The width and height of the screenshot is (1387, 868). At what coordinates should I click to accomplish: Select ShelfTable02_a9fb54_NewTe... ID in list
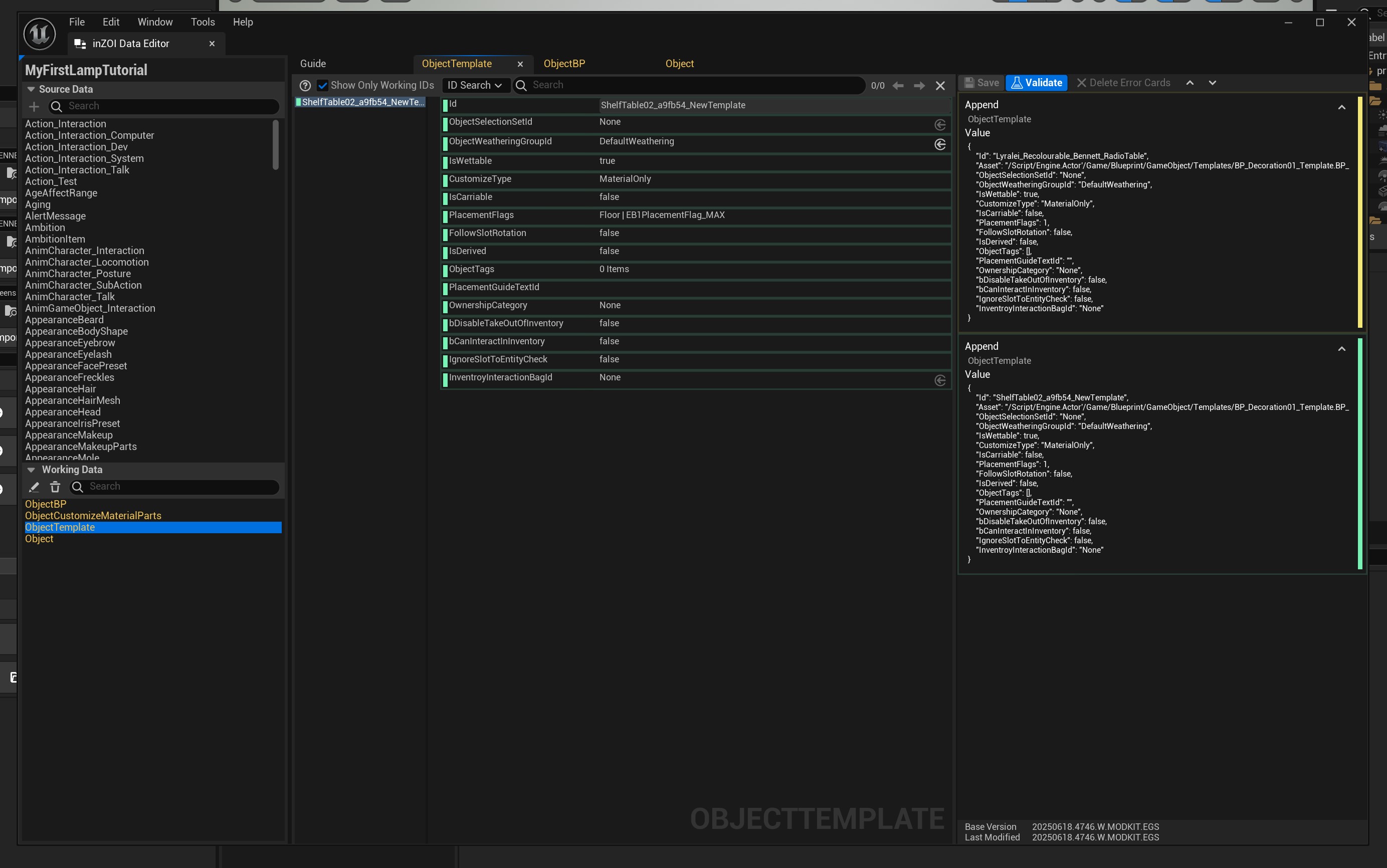[360, 102]
